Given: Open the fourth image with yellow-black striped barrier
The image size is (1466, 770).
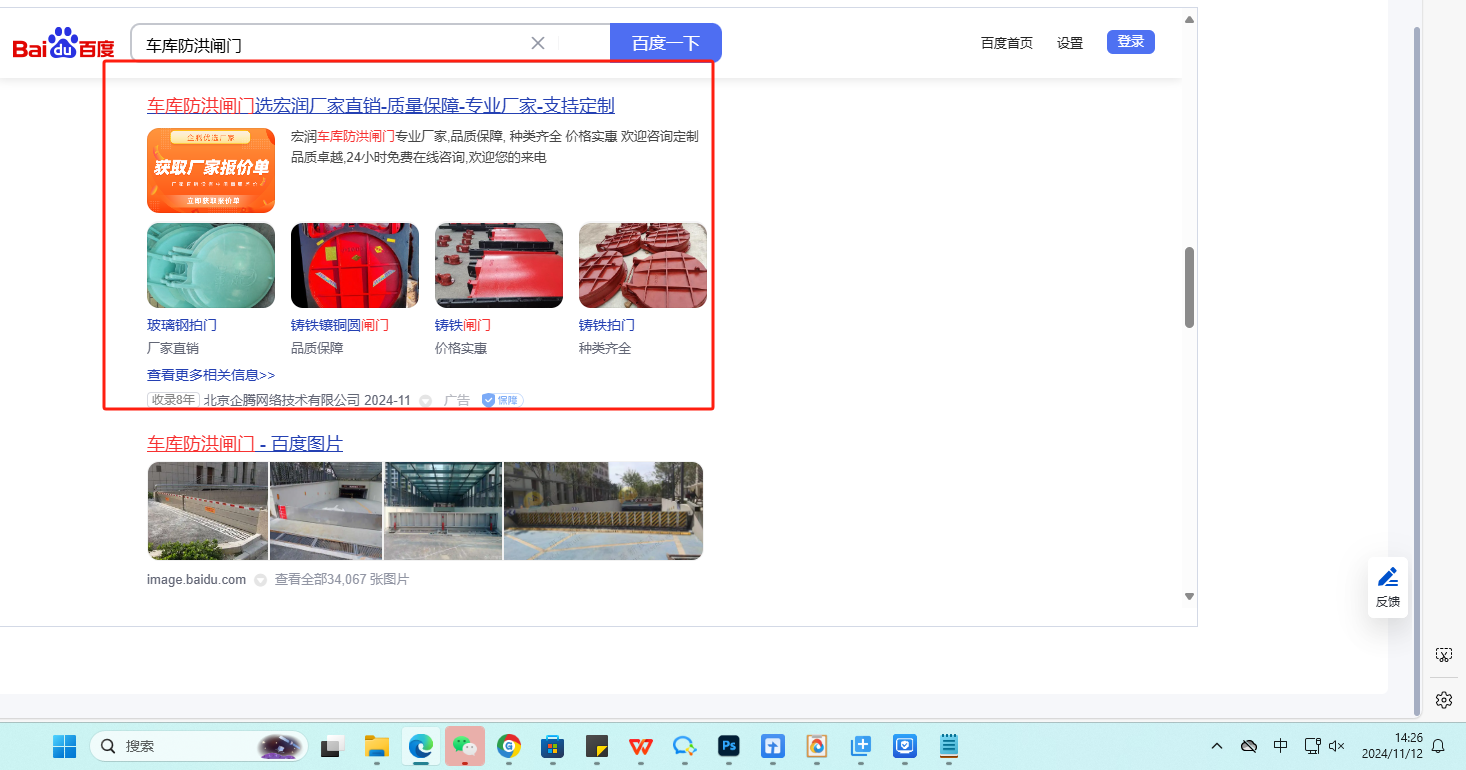Looking at the screenshot, I should click(x=603, y=511).
